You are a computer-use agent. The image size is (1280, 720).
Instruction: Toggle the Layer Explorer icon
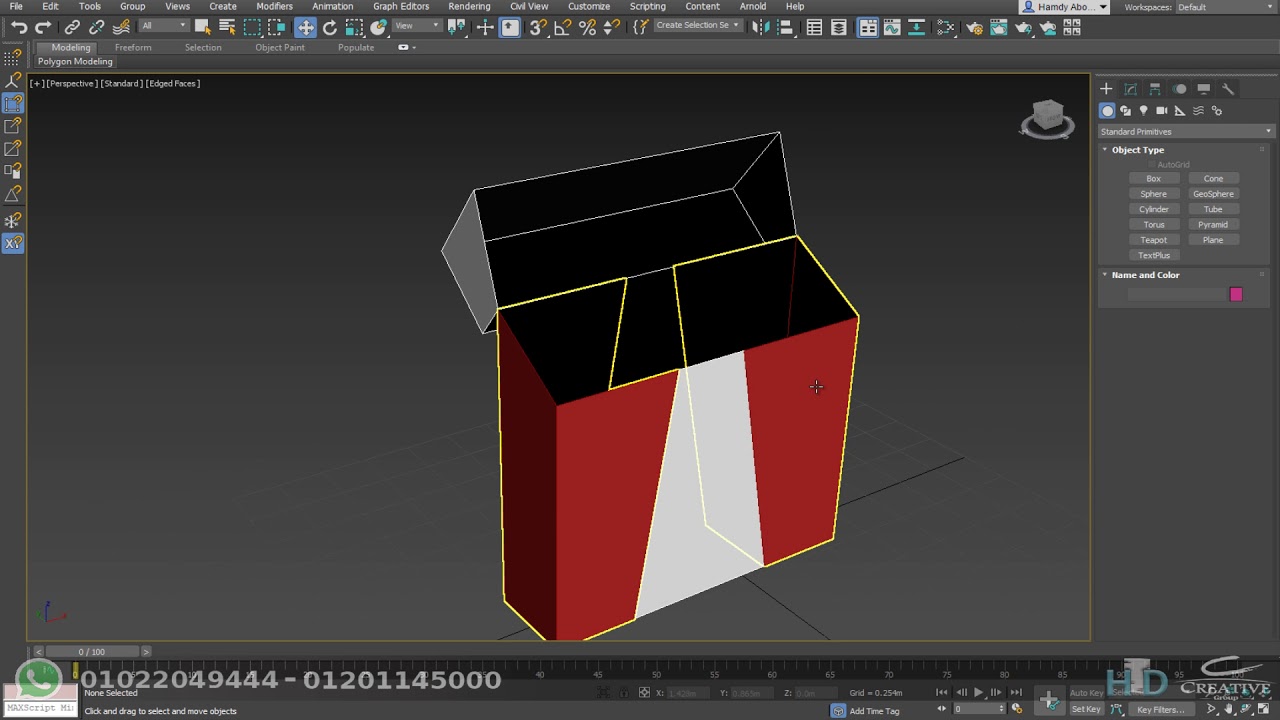839,28
